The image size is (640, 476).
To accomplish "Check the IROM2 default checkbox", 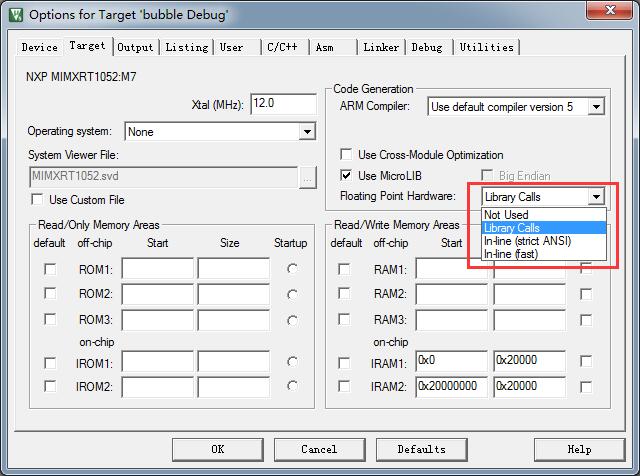I will (50, 386).
